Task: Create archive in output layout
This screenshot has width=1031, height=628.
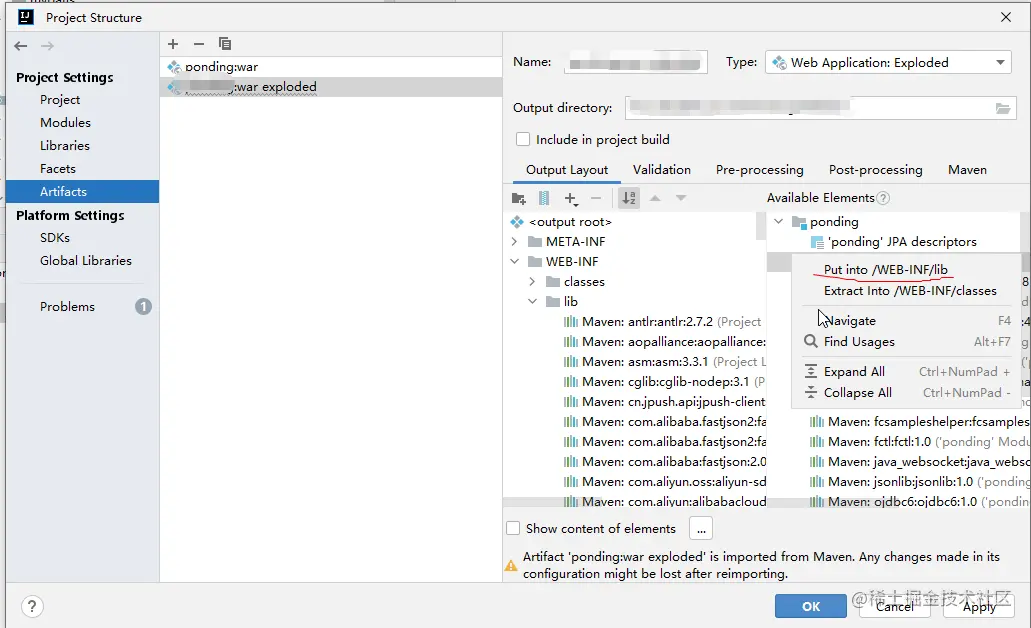Action: click(x=544, y=199)
